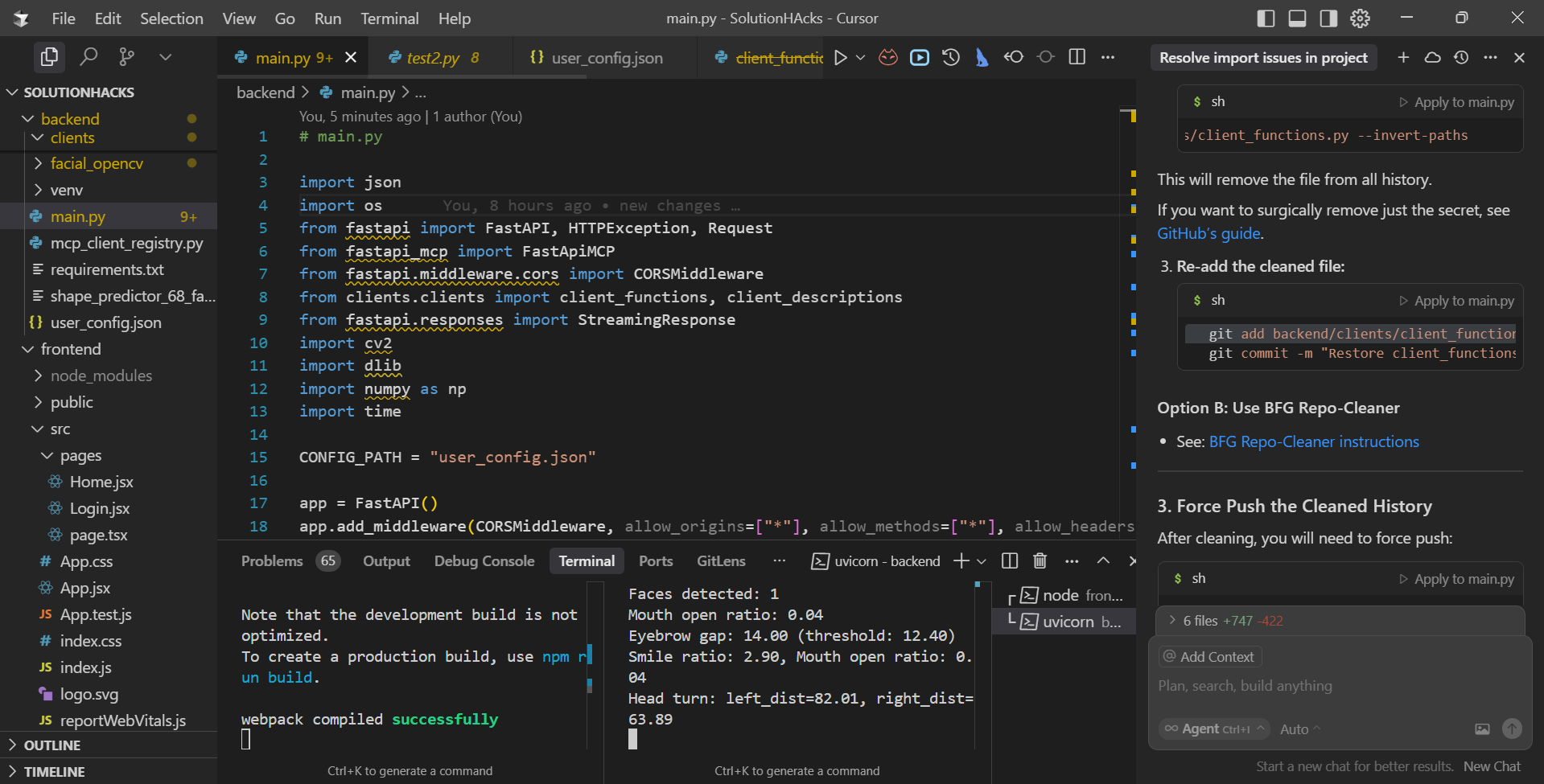
Task: Open the settings gear in title bar
Action: [1360, 18]
